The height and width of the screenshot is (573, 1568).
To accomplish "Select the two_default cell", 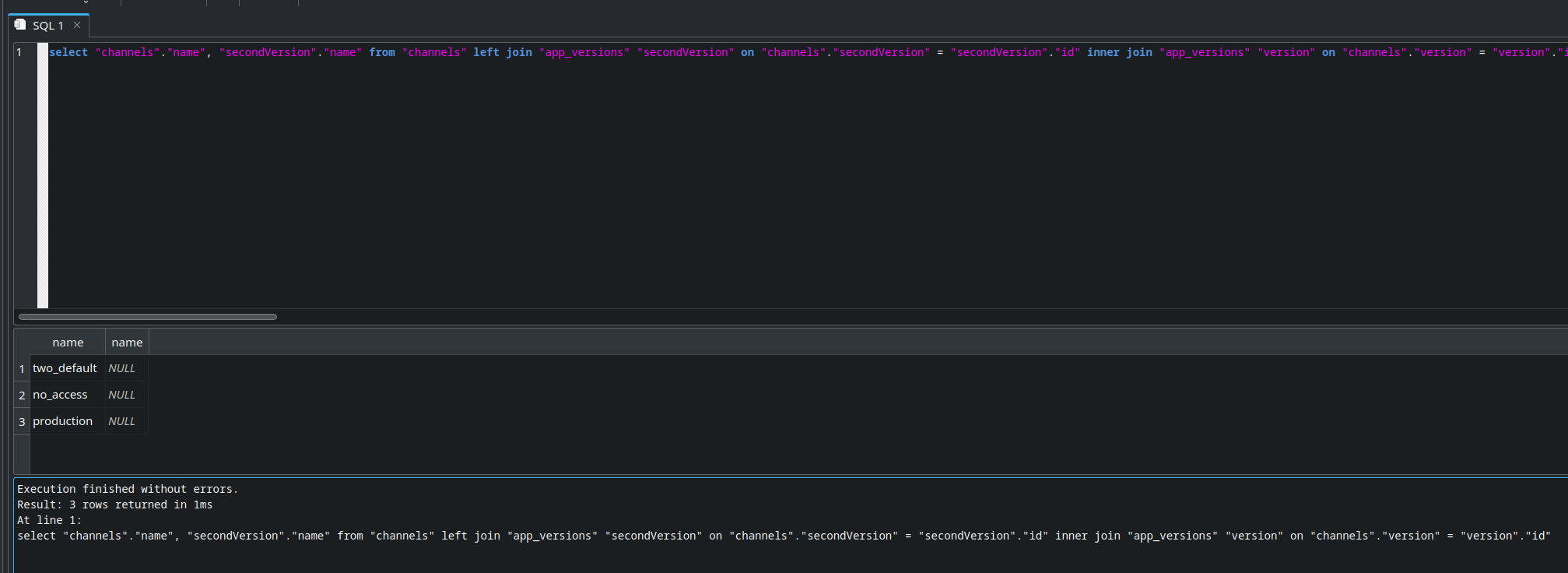I will (68, 368).
